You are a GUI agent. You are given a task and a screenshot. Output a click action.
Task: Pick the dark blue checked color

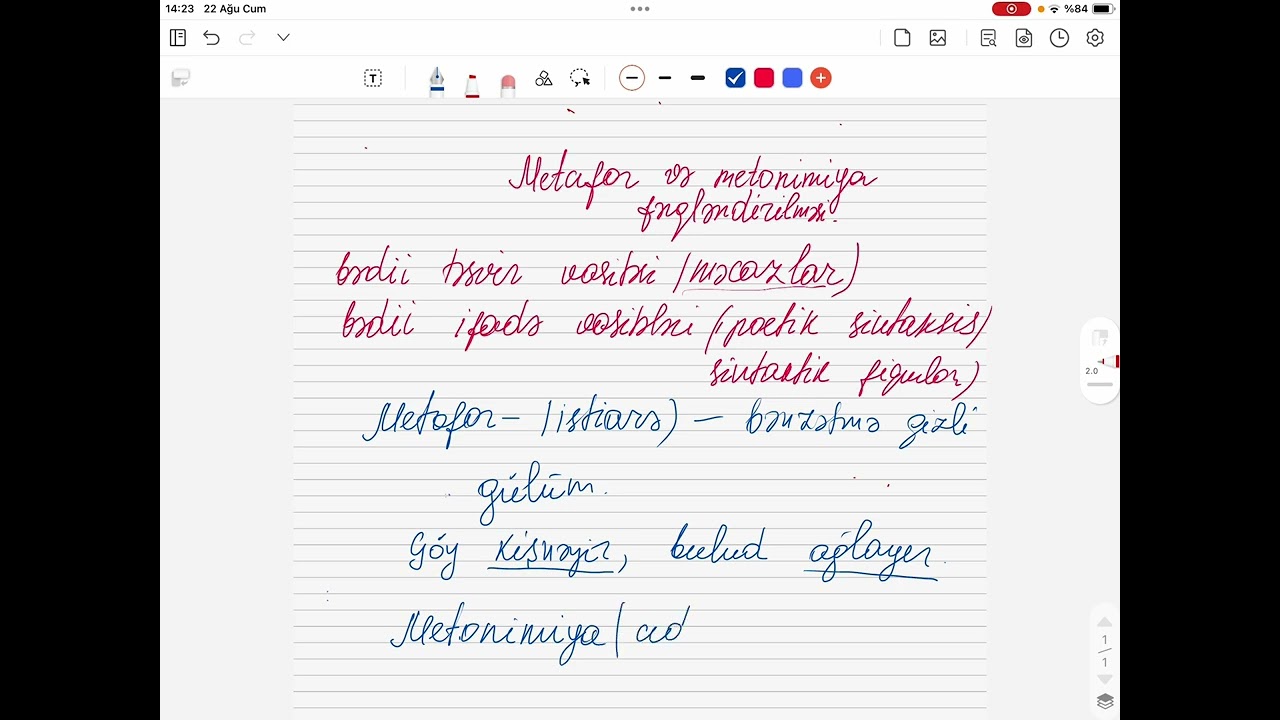736,78
